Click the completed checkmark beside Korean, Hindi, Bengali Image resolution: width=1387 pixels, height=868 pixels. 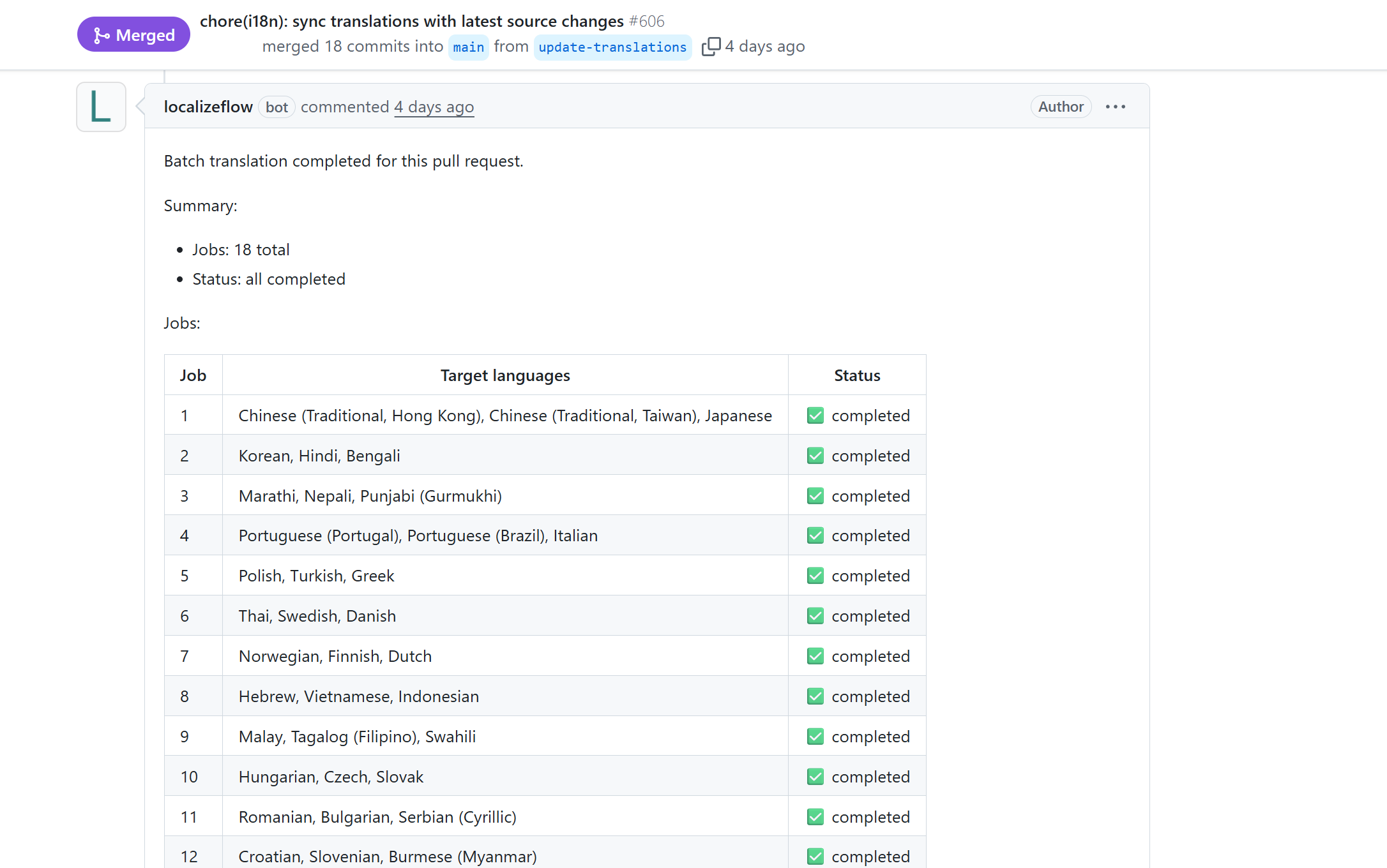coord(815,455)
